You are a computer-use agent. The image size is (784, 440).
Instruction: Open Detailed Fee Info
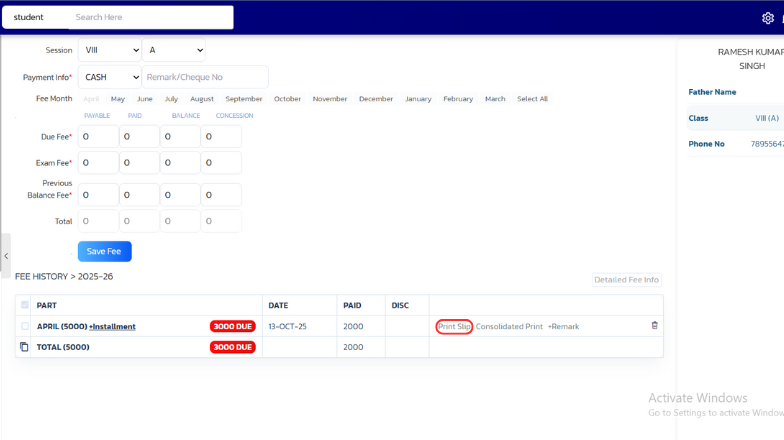627,280
